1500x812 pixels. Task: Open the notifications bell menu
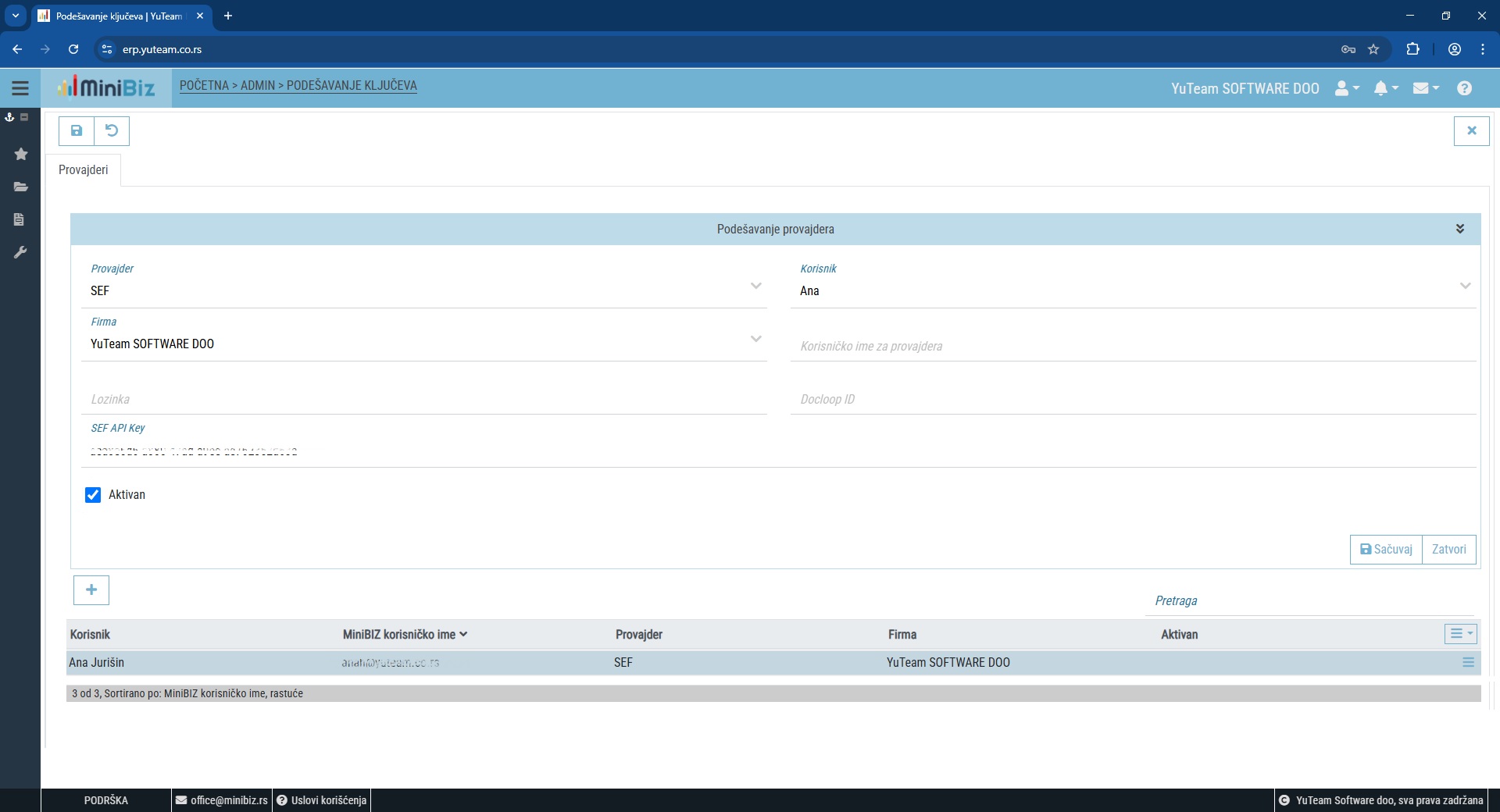click(1386, 88)
